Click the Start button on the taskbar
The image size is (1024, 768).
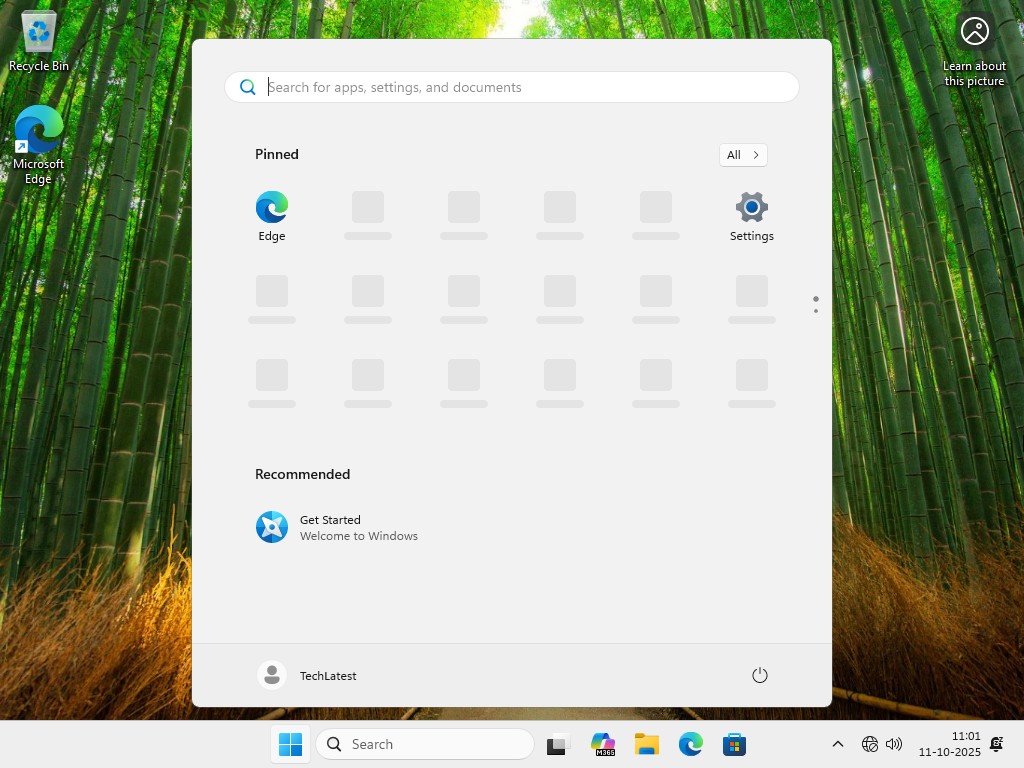point(290,744)
